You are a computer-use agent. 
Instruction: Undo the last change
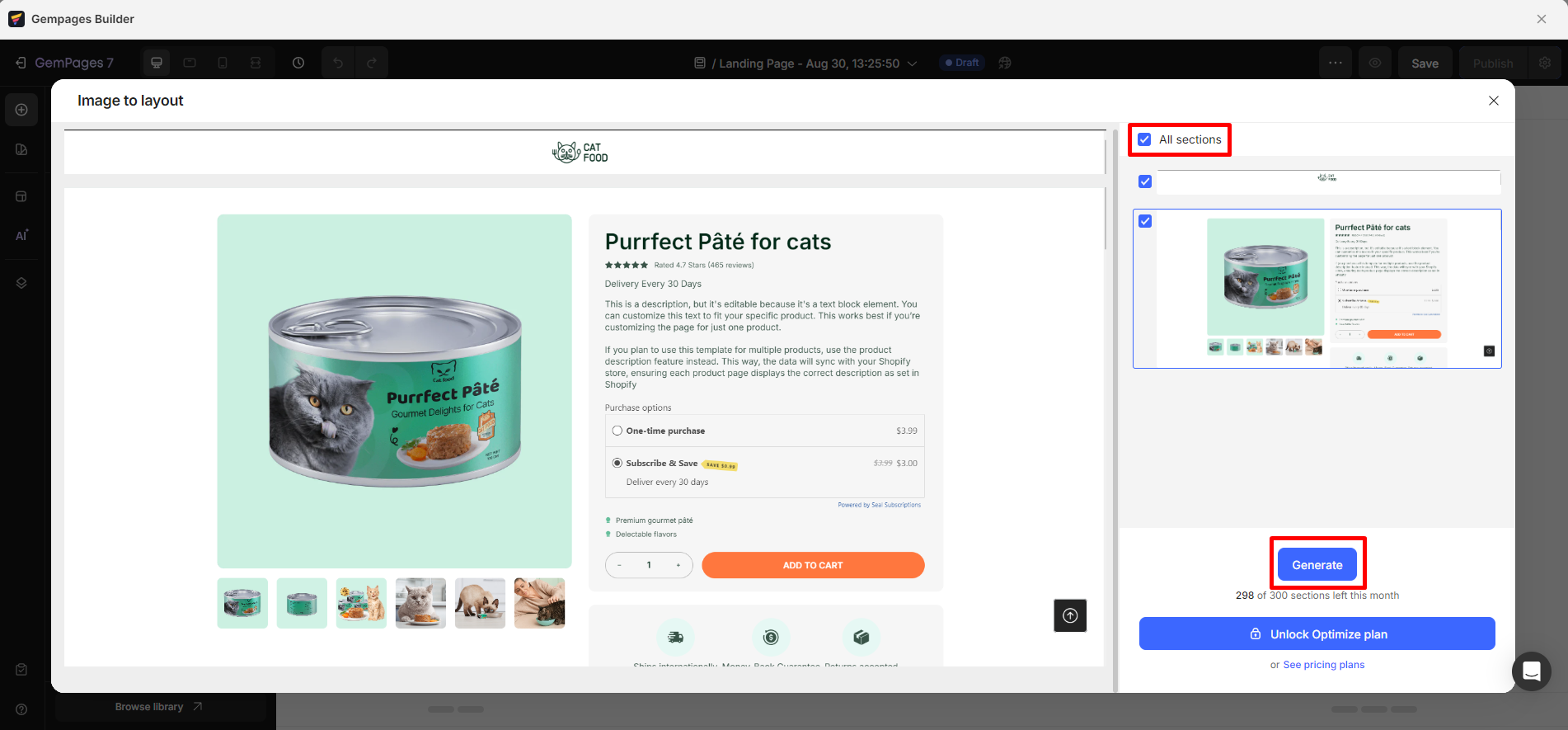pyautogui.click(x=338, y=62)
